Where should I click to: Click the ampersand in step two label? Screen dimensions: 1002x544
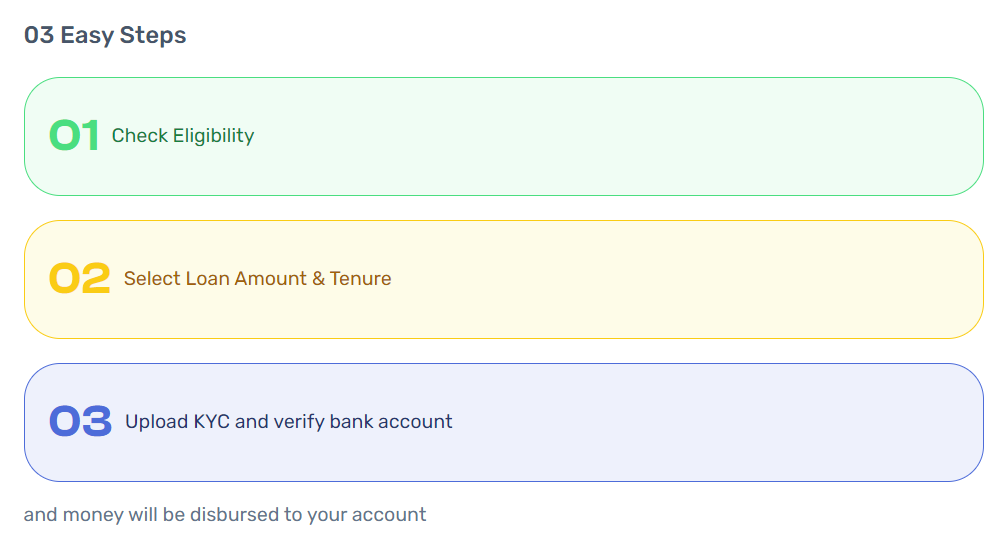click(x=318, y=279)
